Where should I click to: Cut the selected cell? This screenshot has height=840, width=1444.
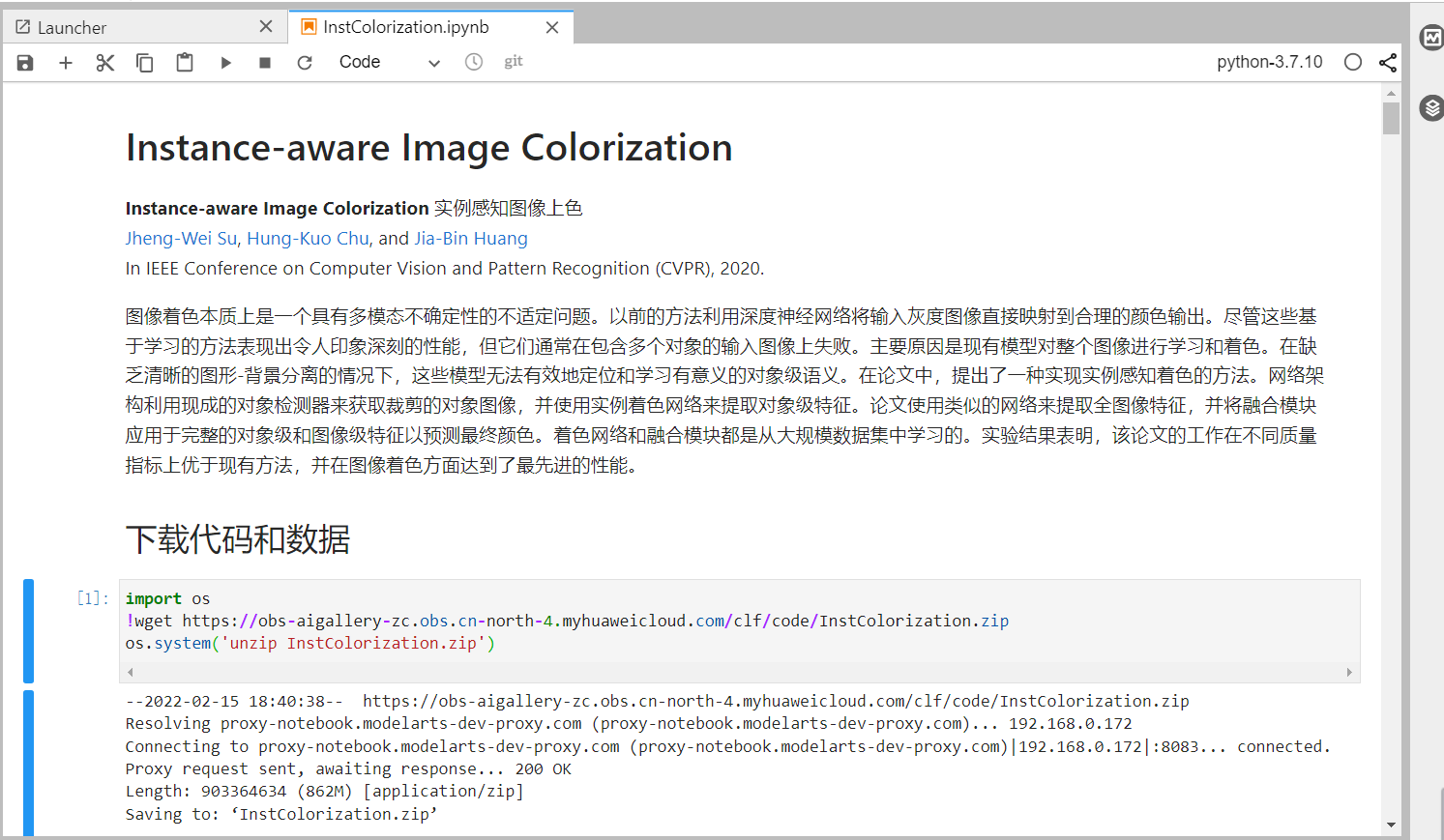pyautogui.click(x=105, y=63)
